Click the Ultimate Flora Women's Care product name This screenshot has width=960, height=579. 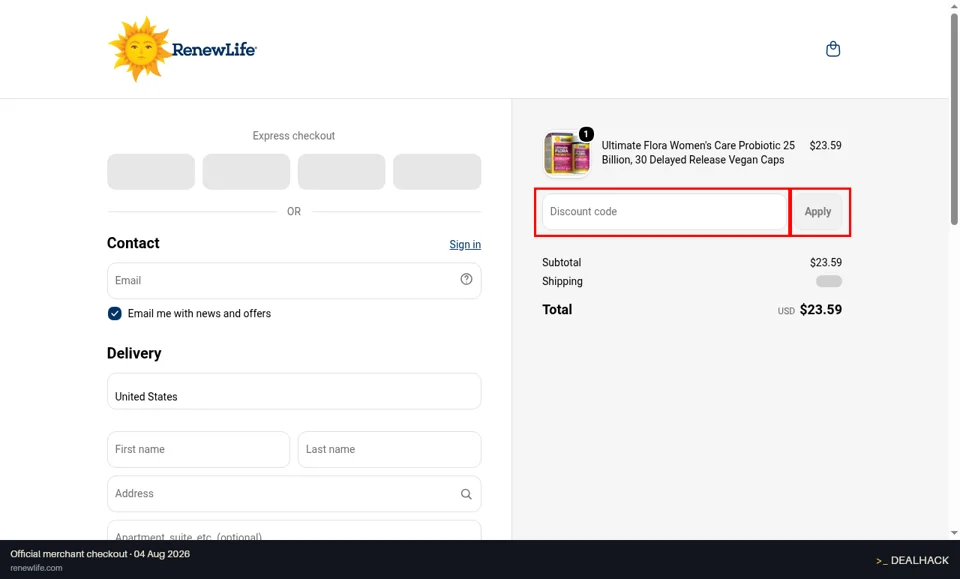point(698,152)
